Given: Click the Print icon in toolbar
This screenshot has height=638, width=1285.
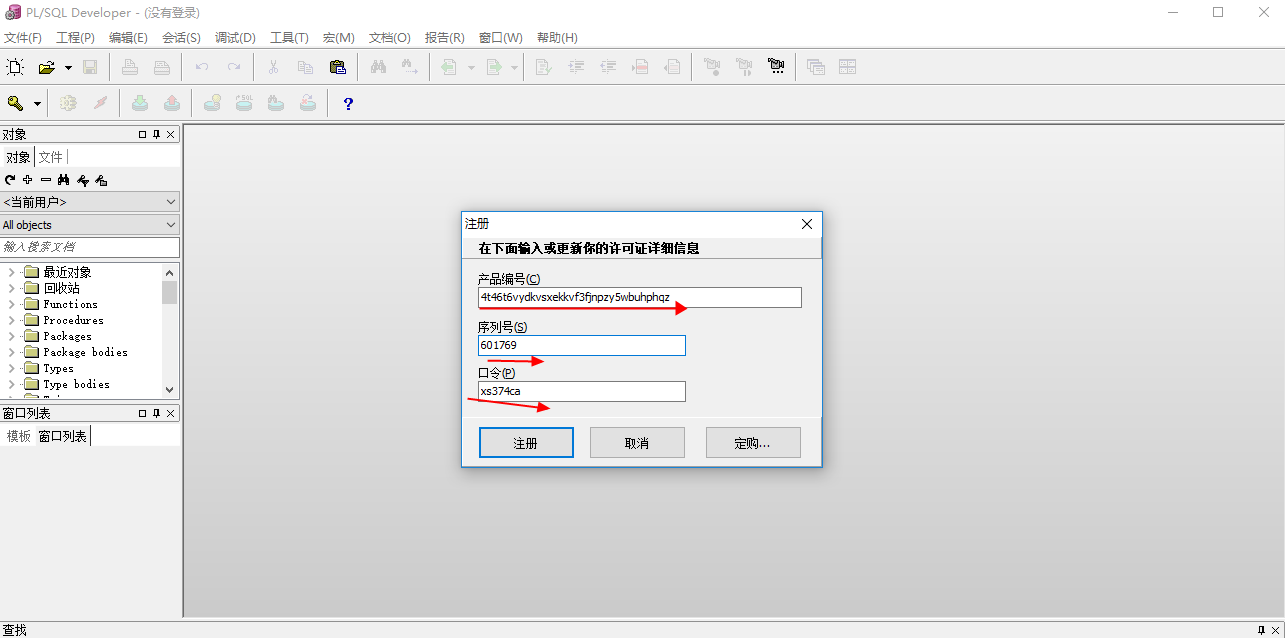Looking at the screenshot, I should (130, 67).
